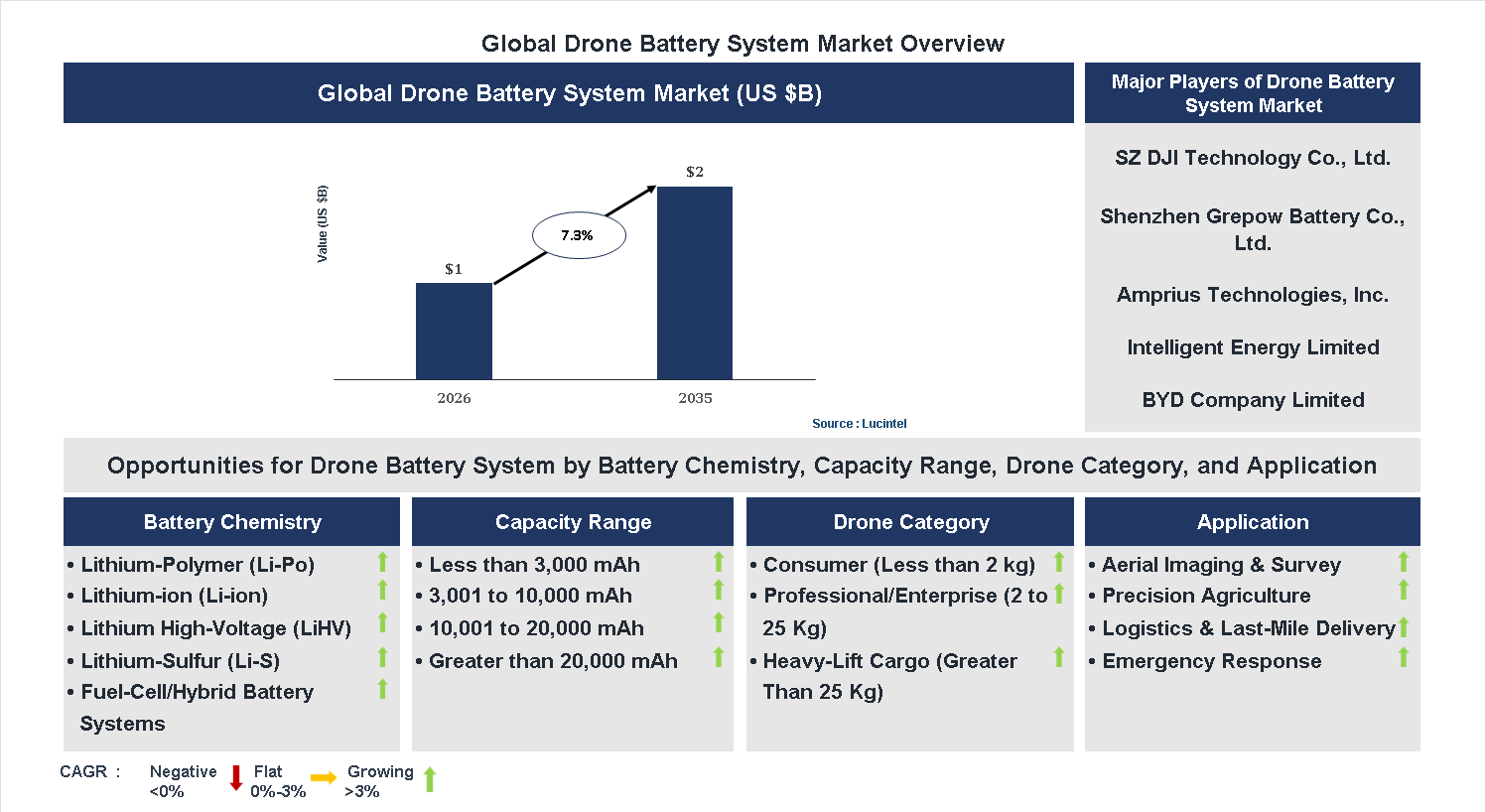The height and width of the screenshot is (812, 1485).
Task: Click the growth indicator beside Emergency Response
Action: click(x=1403, y=657)
